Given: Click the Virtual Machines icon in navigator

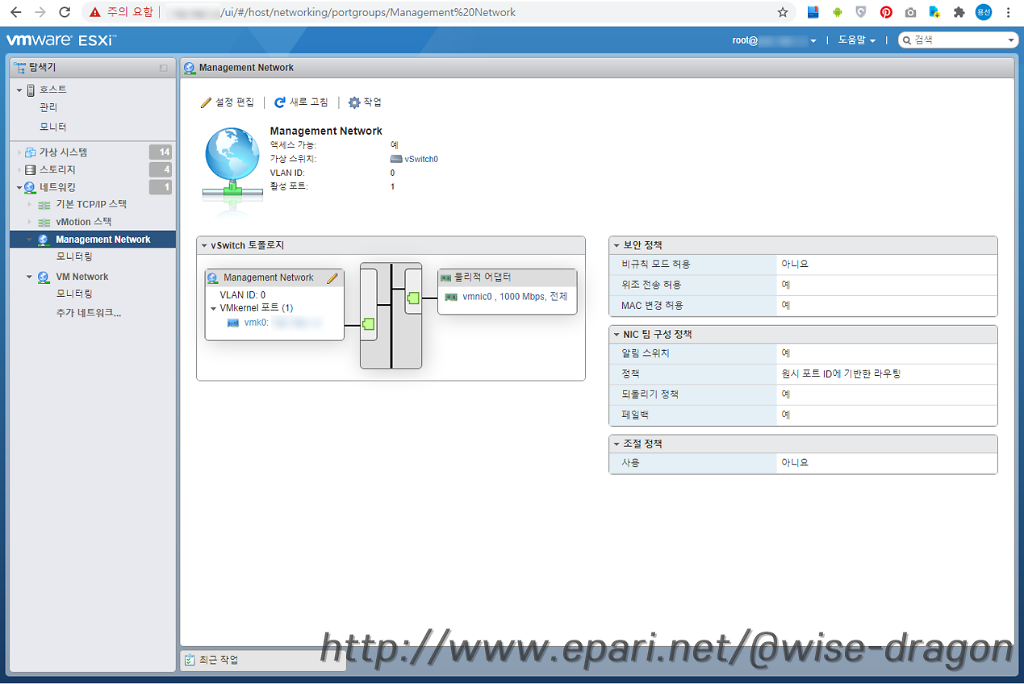Looking at the screenshot, I should (30, 152).
